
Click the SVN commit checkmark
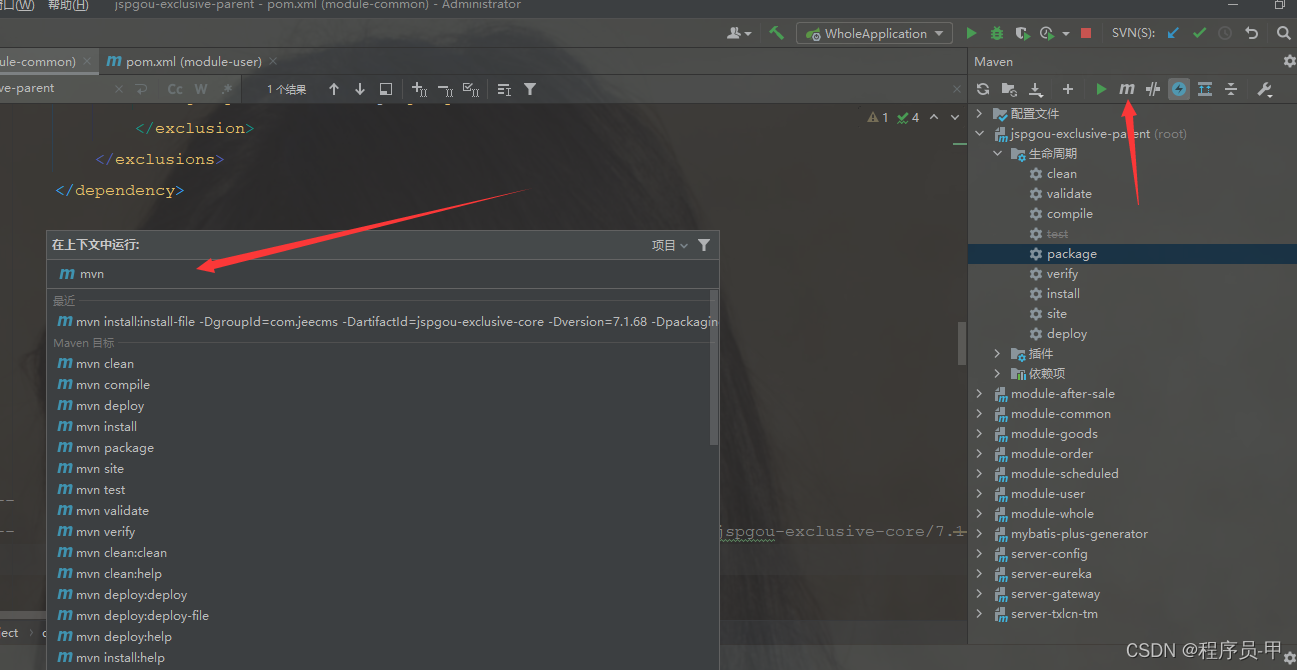click(1199, 33)
